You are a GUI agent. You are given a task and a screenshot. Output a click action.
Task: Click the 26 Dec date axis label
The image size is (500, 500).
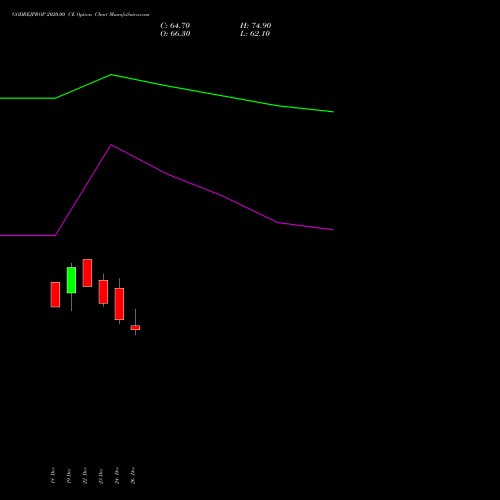[x=133, y=475]
